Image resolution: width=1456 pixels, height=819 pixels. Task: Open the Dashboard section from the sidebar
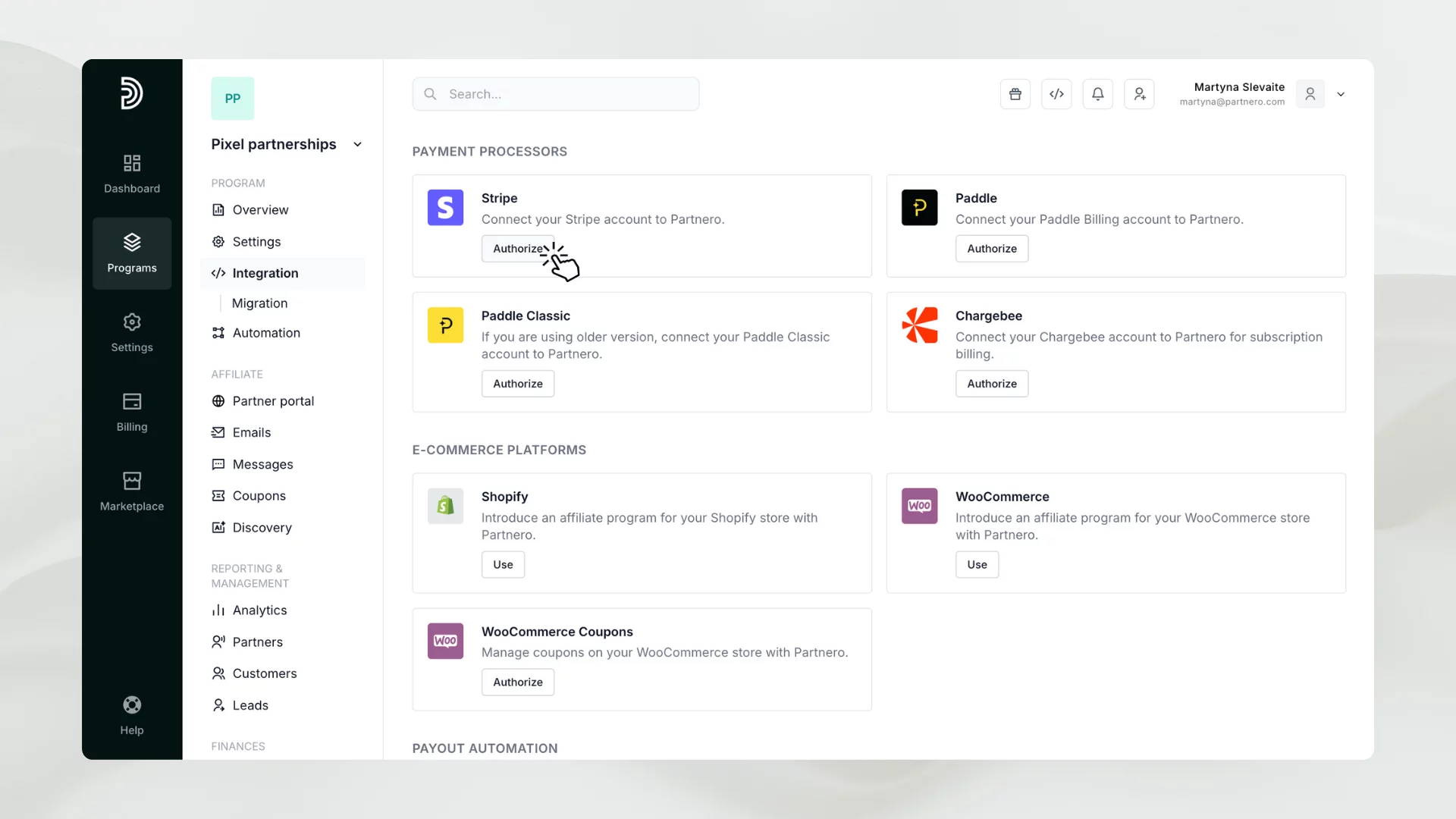coord(131,174)
